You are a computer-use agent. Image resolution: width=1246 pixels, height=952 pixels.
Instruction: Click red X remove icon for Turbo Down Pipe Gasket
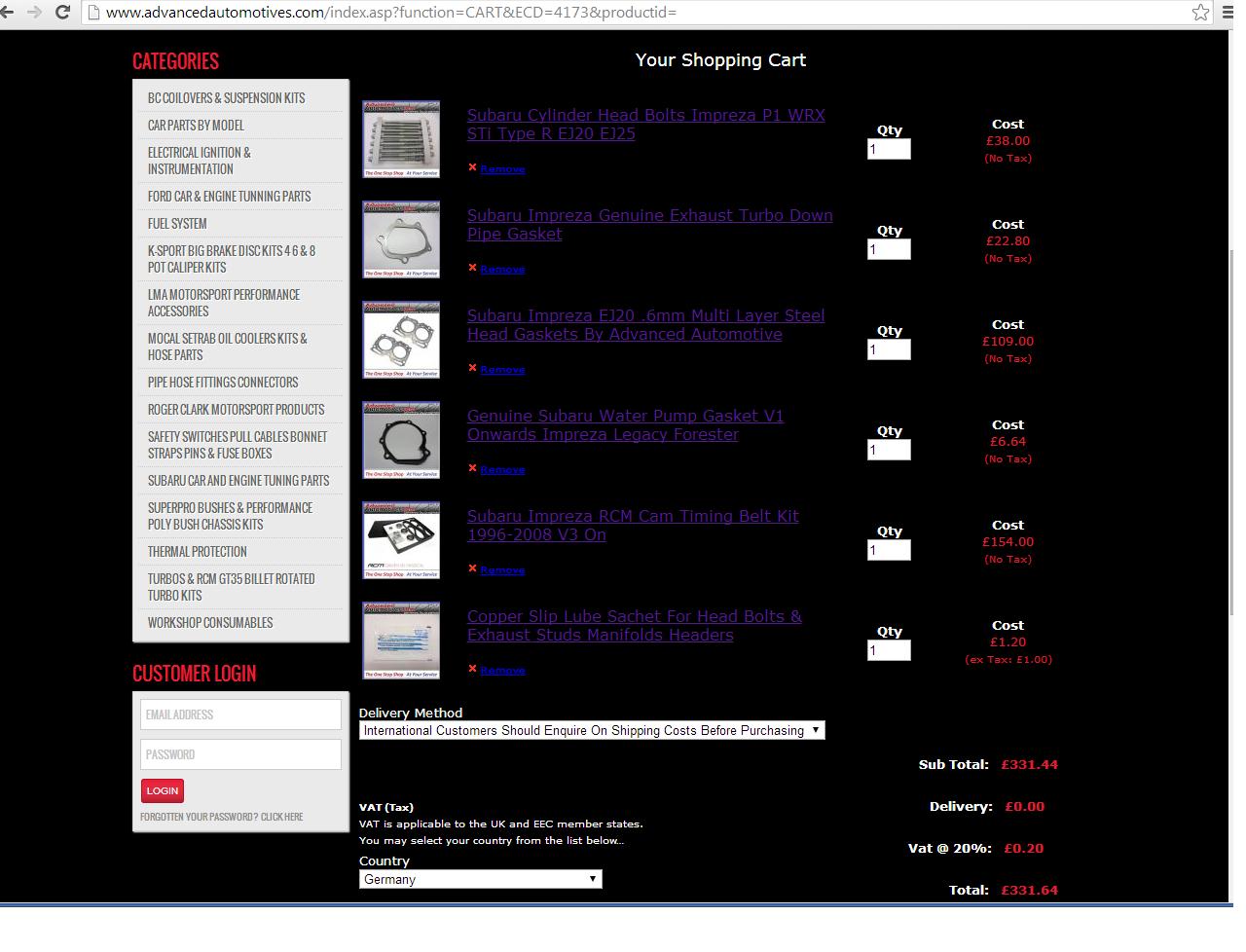point(472,268)
